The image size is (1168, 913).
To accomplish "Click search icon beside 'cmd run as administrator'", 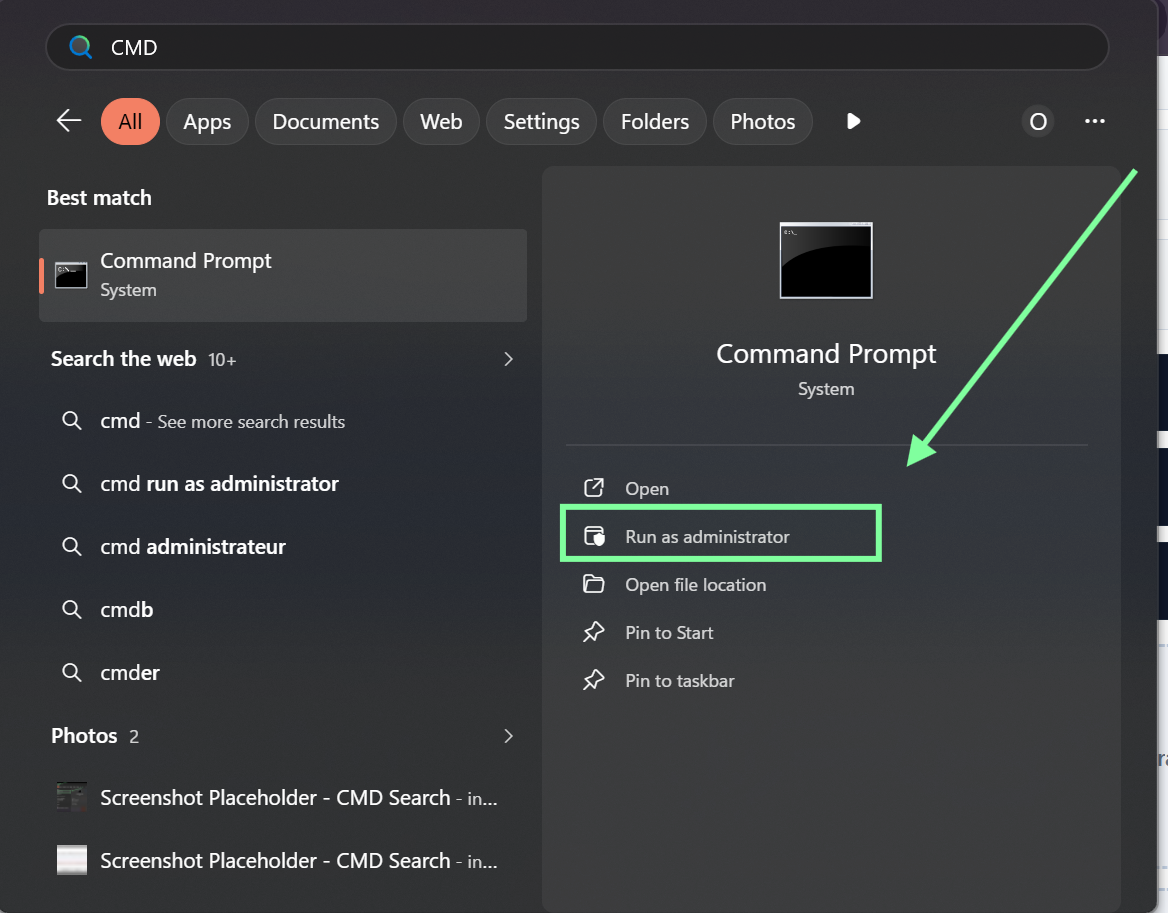I will pyautogui.click(x=72, y=484).
